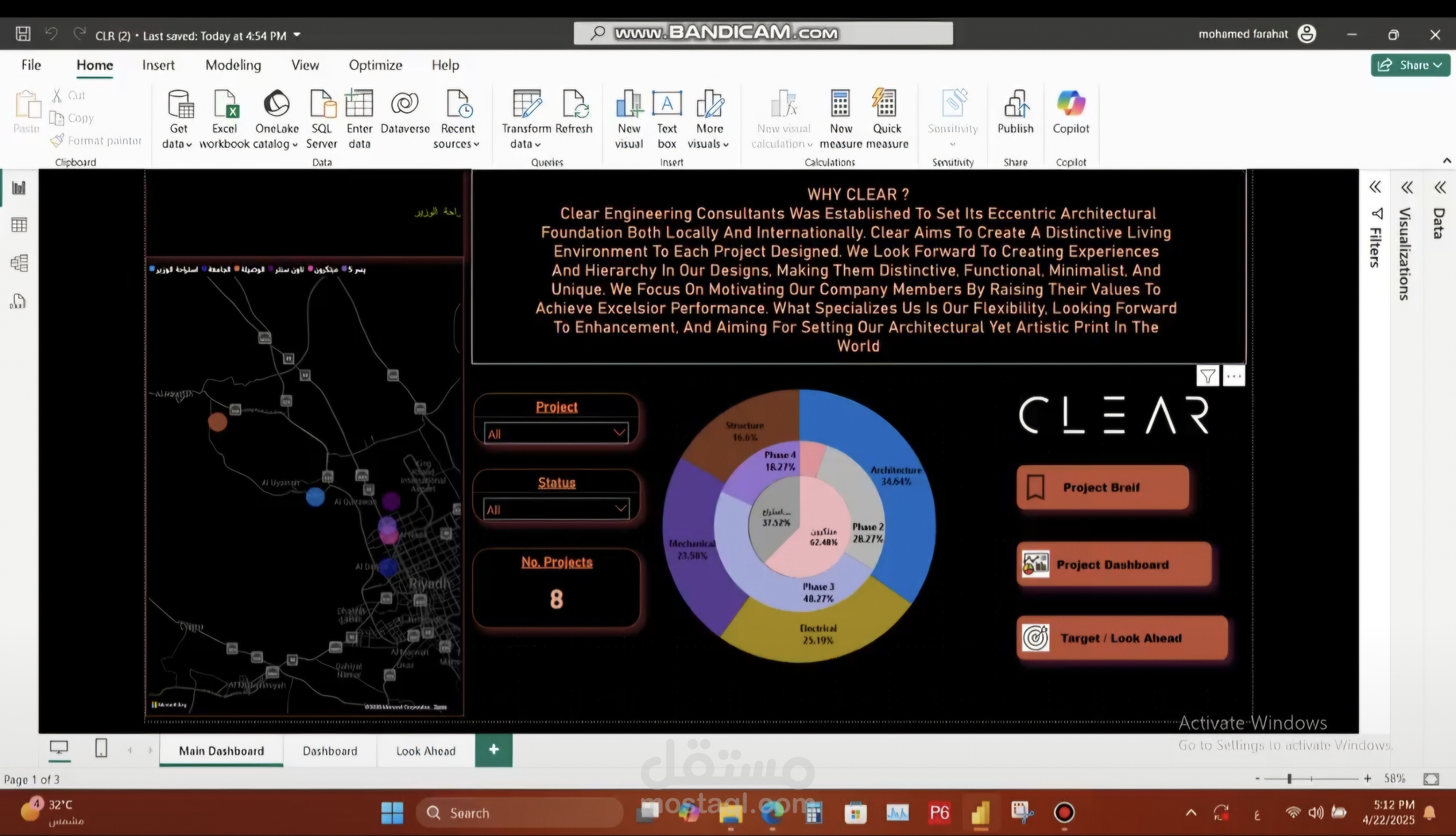
Task: Open More visuals menu
Action: coord(709,119)
